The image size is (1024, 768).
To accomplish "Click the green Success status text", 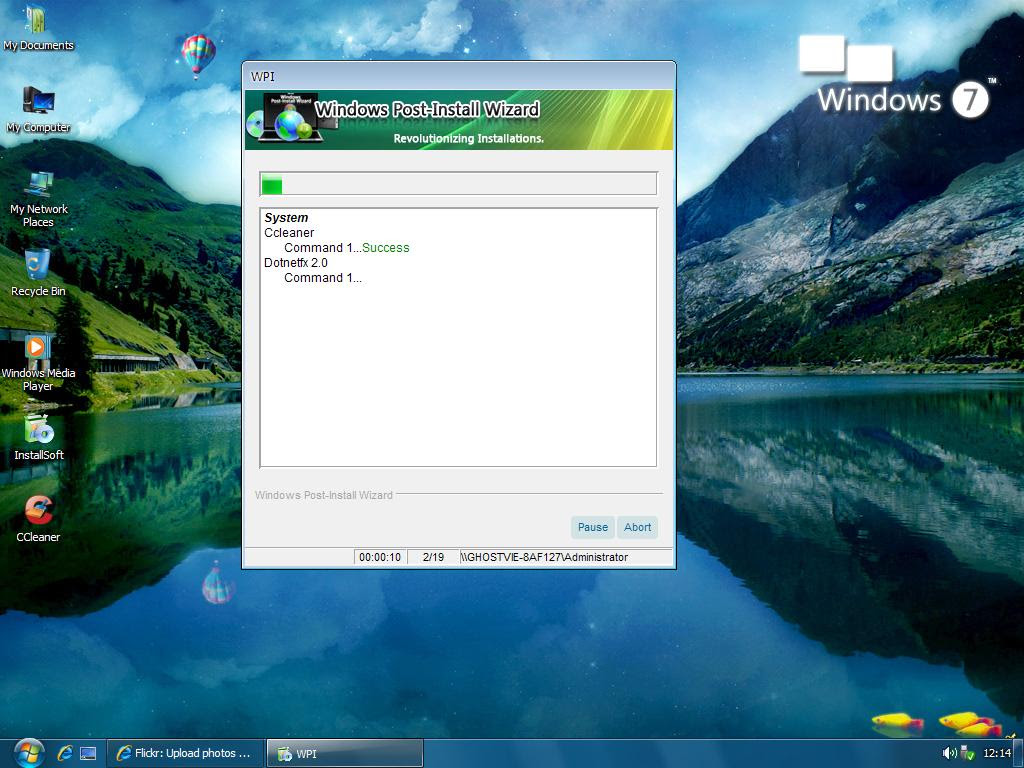I will tap(385, 248).
